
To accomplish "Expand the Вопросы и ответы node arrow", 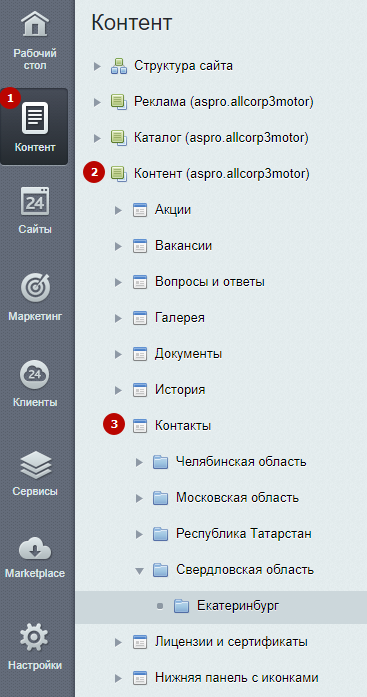I will click(118, 282).
